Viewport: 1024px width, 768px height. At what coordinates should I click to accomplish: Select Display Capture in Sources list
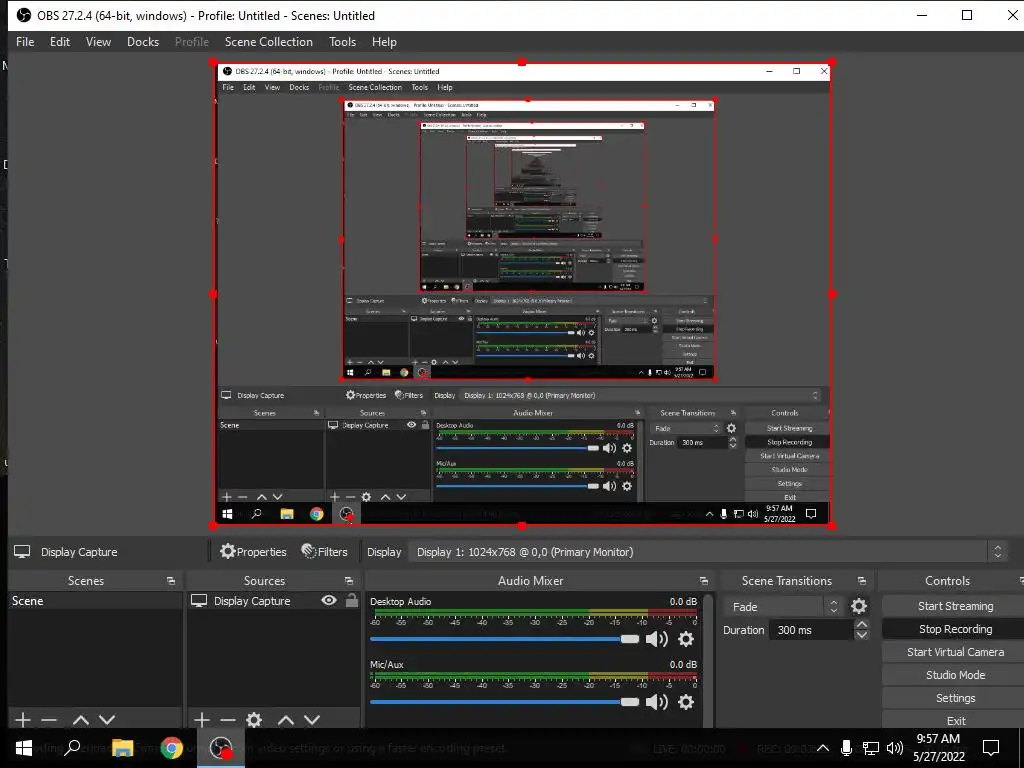[x=252, y=601]
